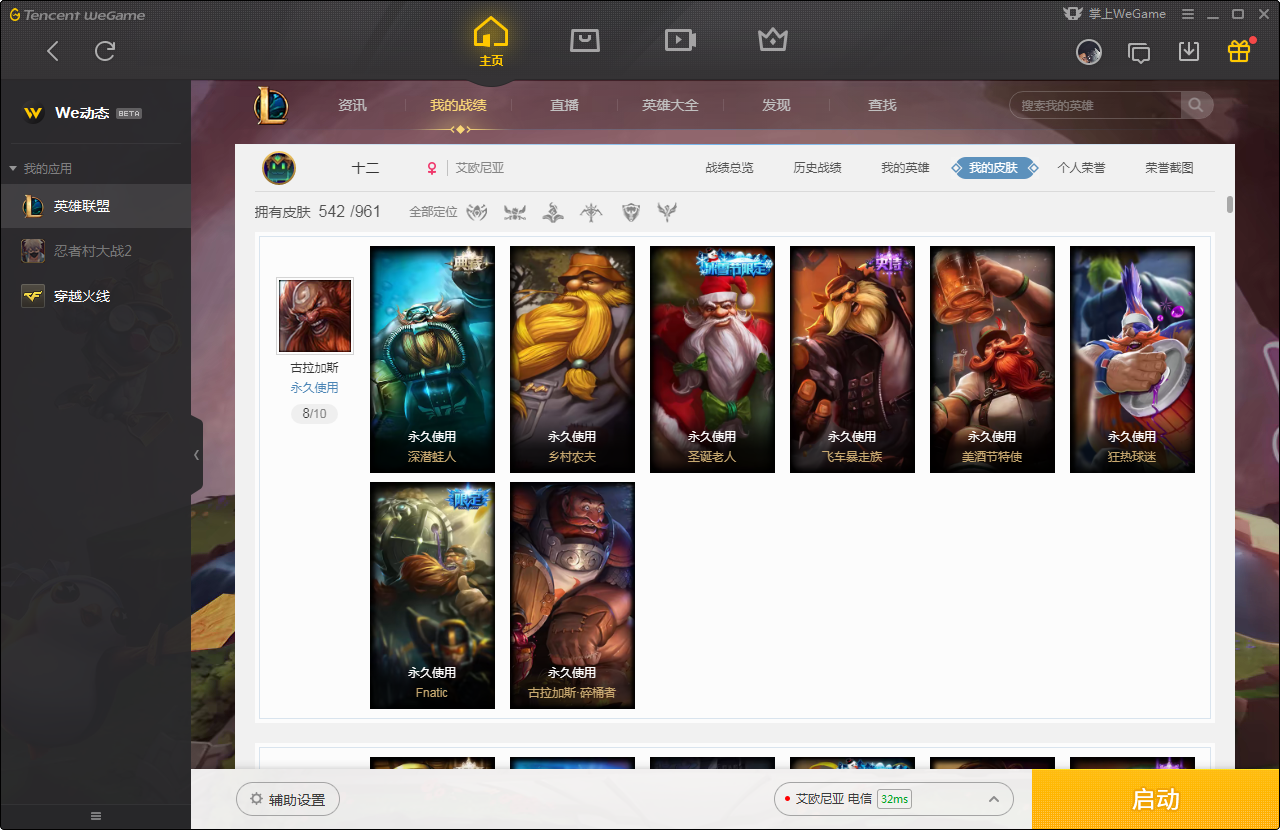Viewport: 1280px width, 830px height.
Task: Filter skins by 全部定位
Action: (x=433, y=212)
